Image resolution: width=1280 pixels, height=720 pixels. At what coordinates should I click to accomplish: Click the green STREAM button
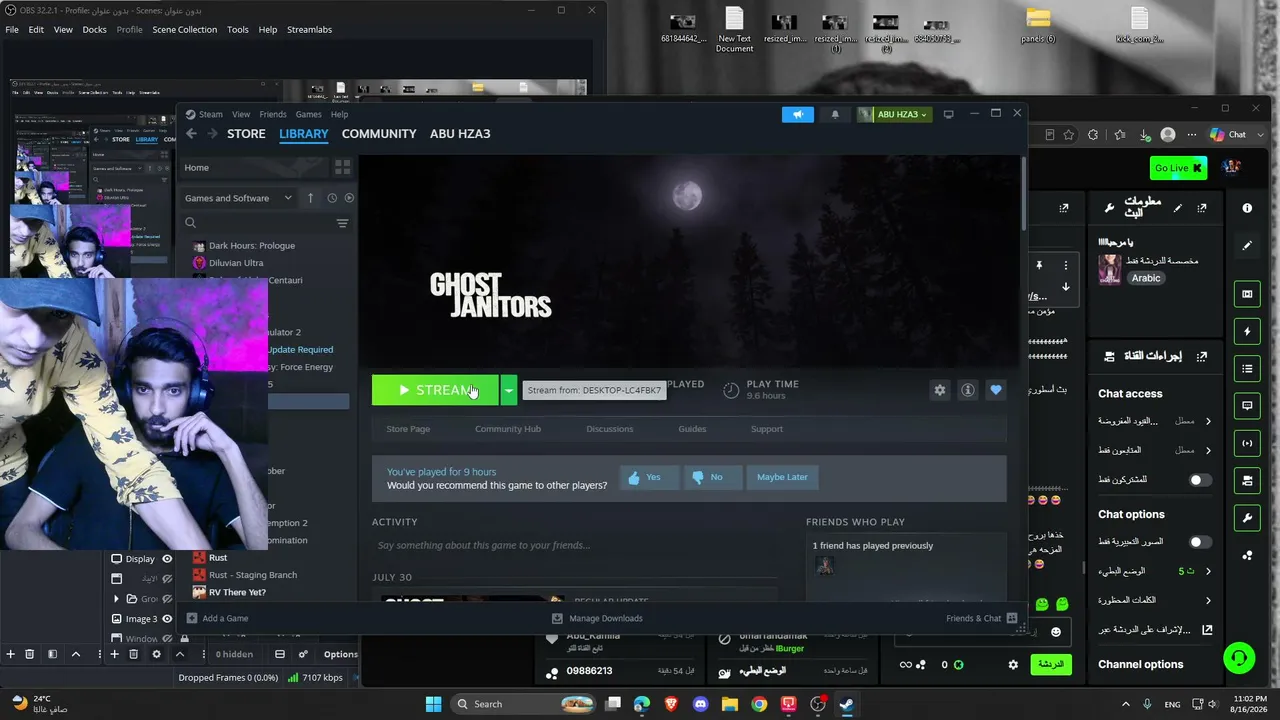[435, 390]
